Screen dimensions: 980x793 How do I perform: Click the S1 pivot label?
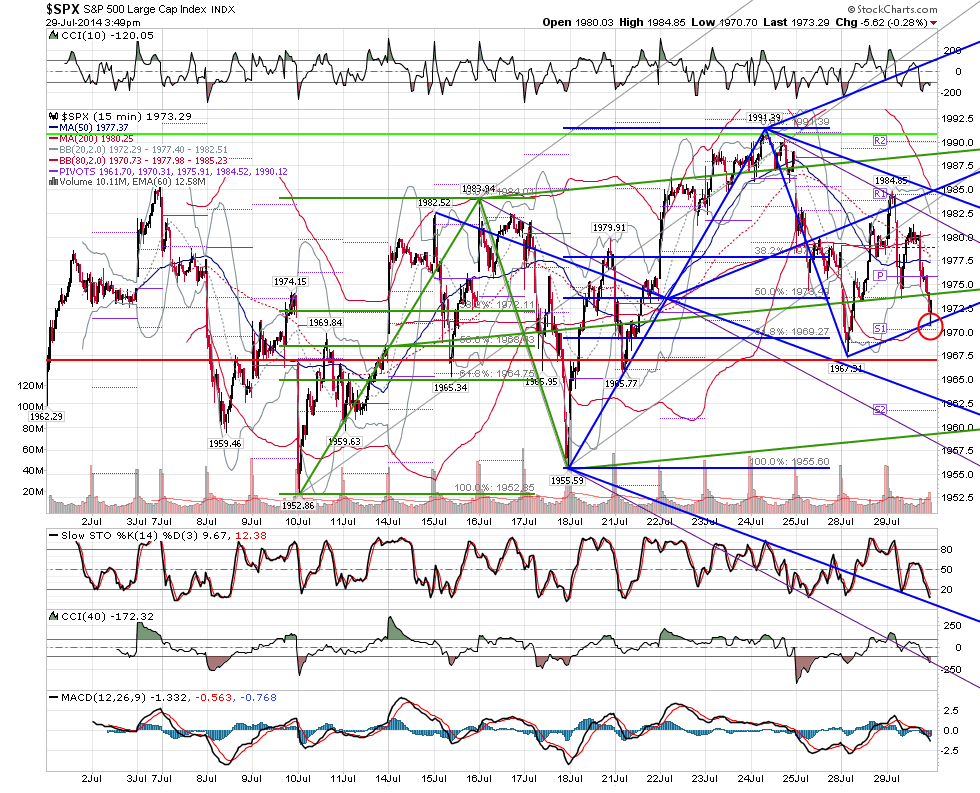(x=880, y=329)
